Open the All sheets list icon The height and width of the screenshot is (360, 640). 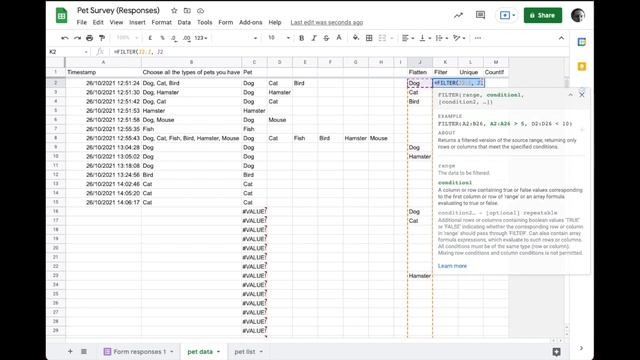tap(84, 351)
